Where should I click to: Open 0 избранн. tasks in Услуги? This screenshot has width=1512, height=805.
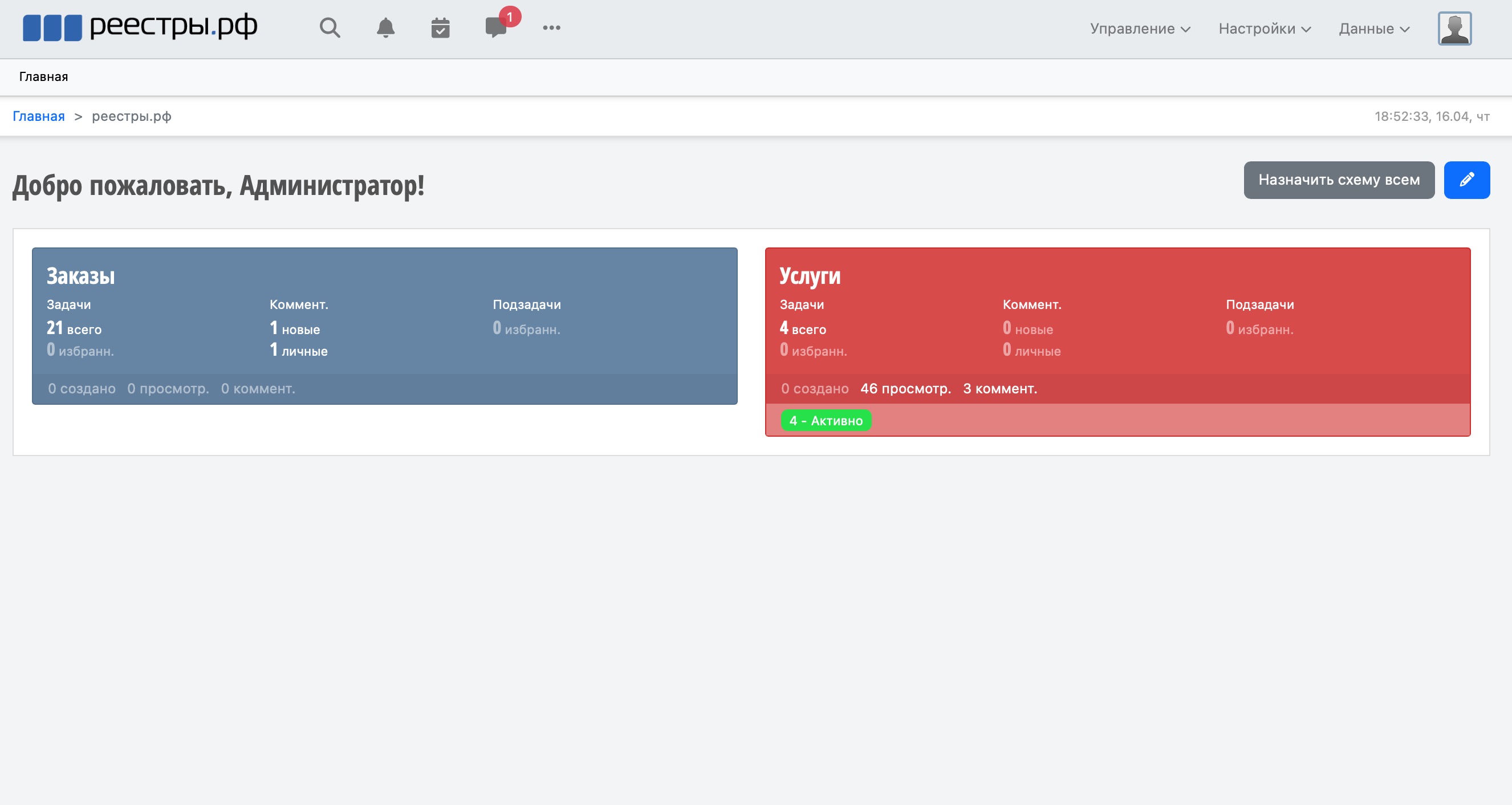(814, 349)
